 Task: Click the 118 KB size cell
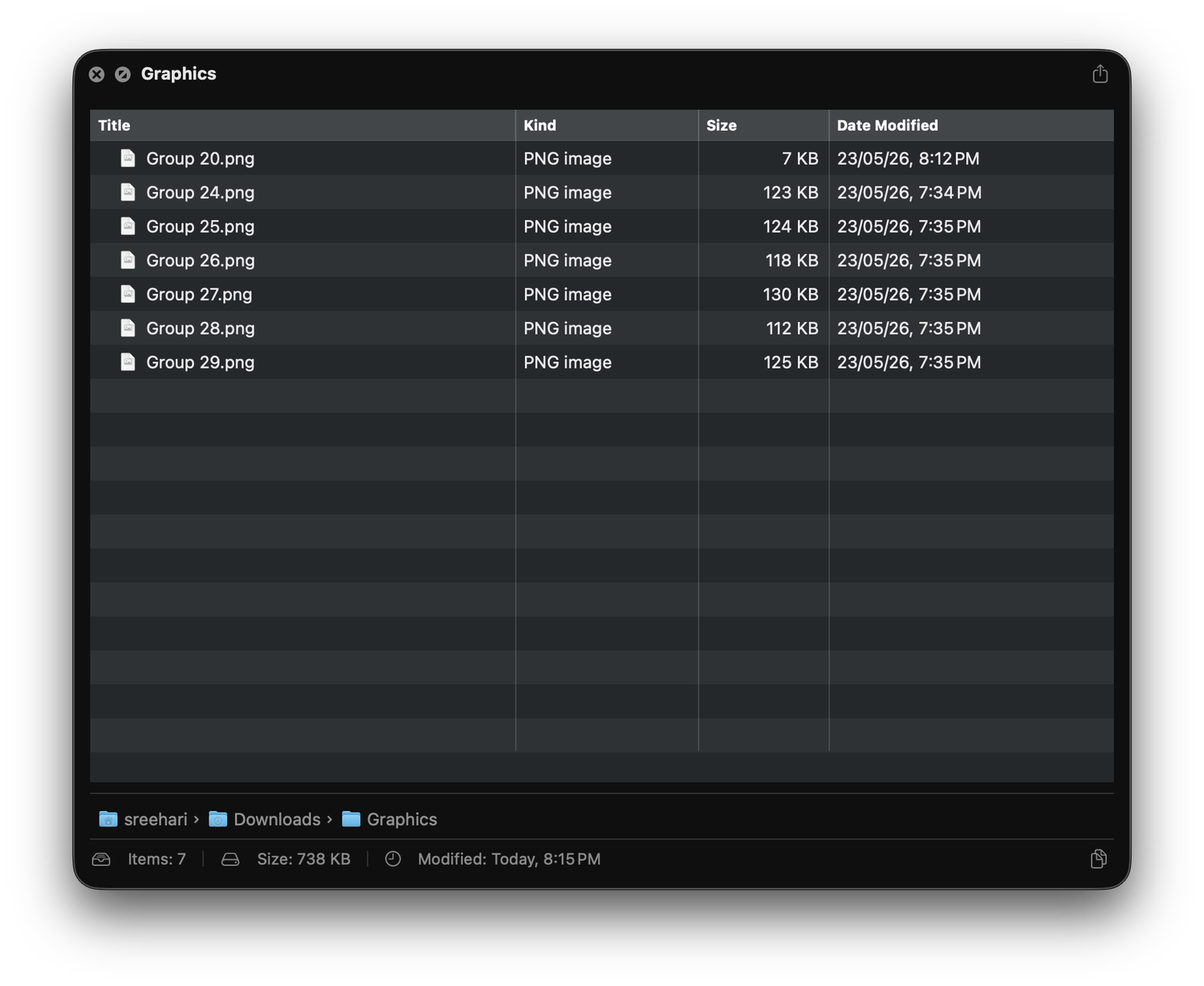pyautogui.click(x=791, y=260)
